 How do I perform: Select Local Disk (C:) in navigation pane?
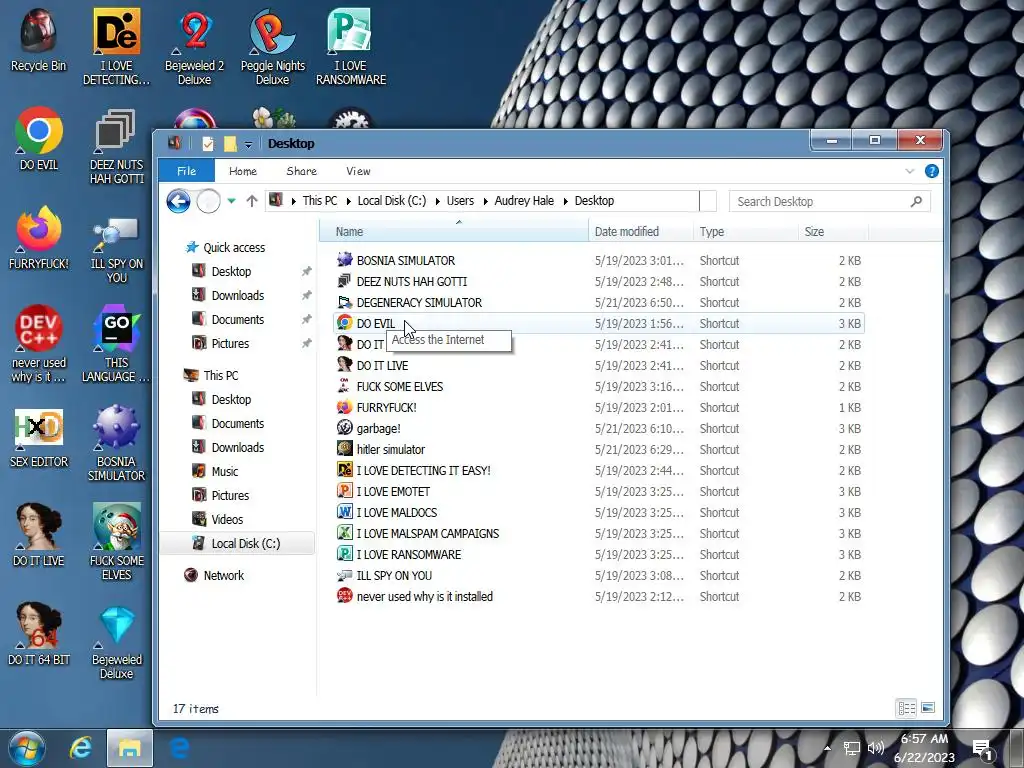click(x=237, y=544)
